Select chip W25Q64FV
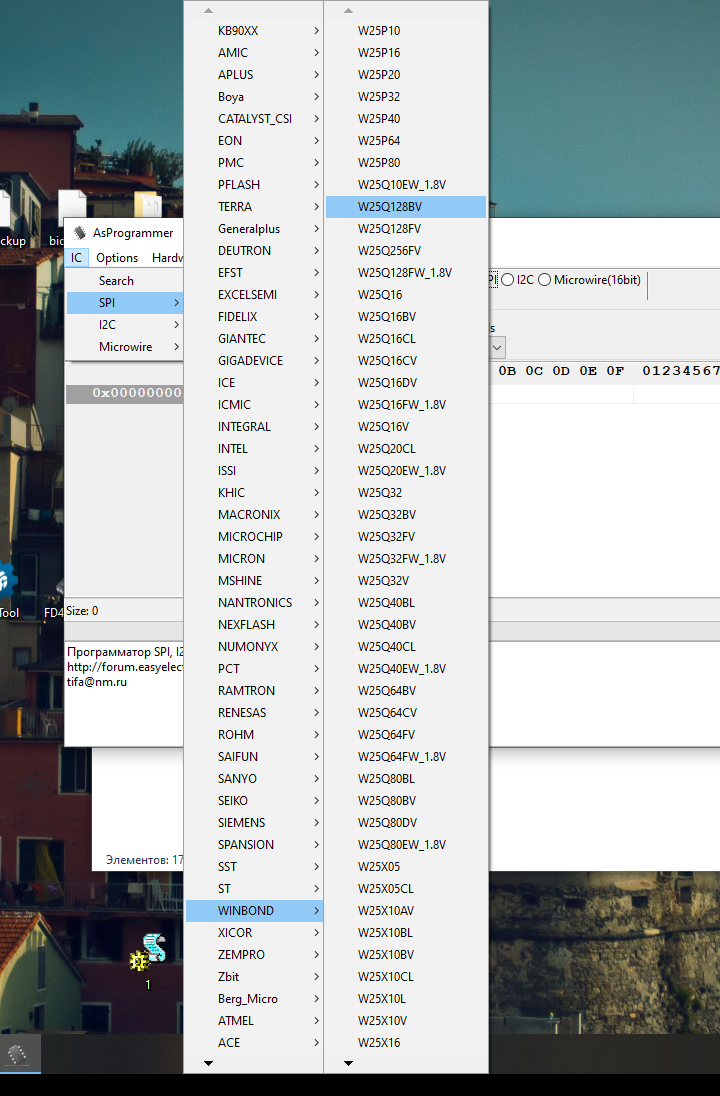 click(x=405, y=735)
